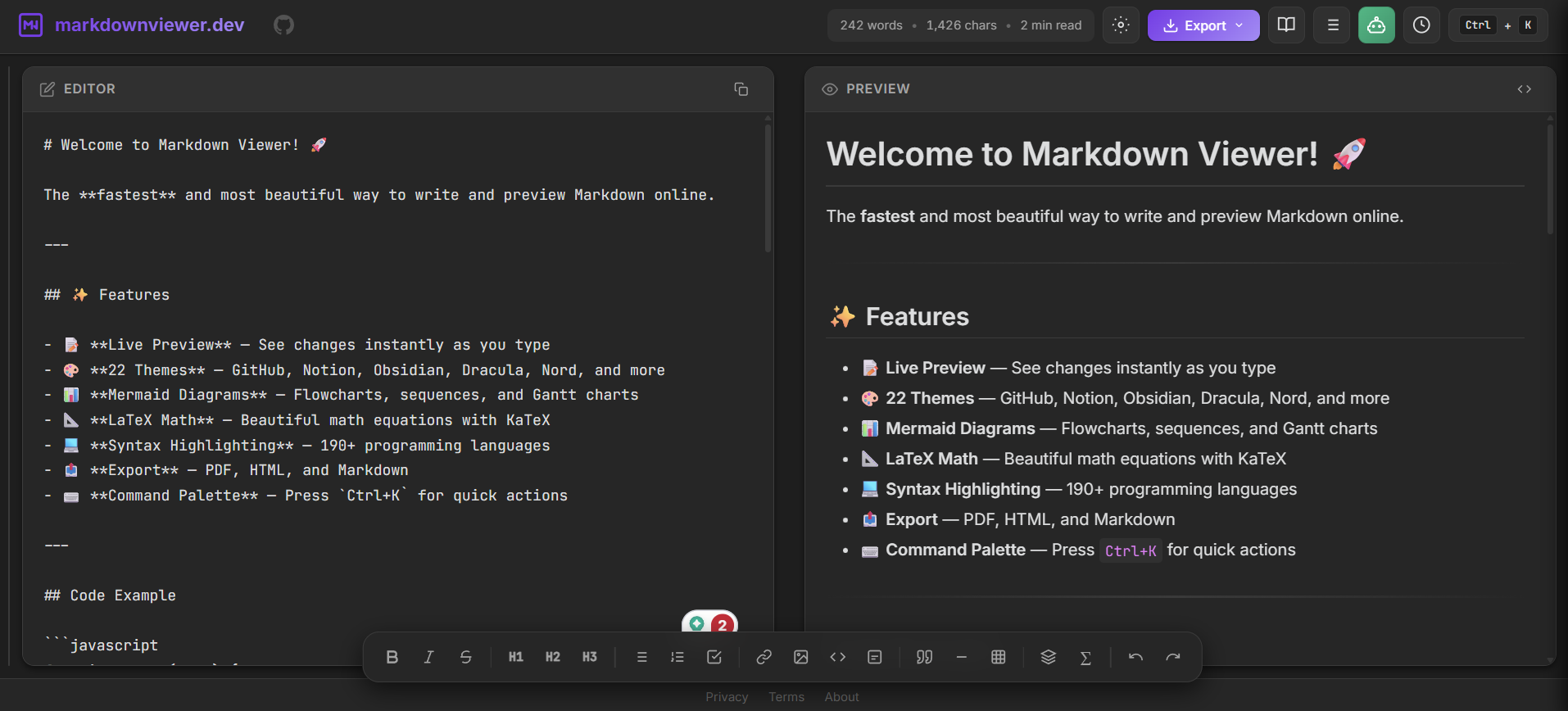Image resolution: width=1568 pixels, height=711 pixels.
Task: Toggle bold formatting in the toolbar
Action: (x=392, y=657)
